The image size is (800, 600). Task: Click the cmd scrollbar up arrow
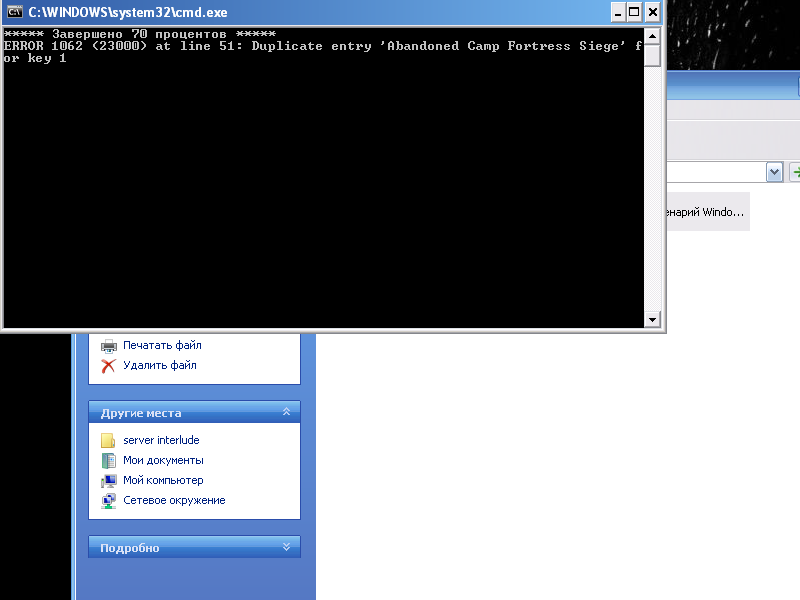pos(652,36)
